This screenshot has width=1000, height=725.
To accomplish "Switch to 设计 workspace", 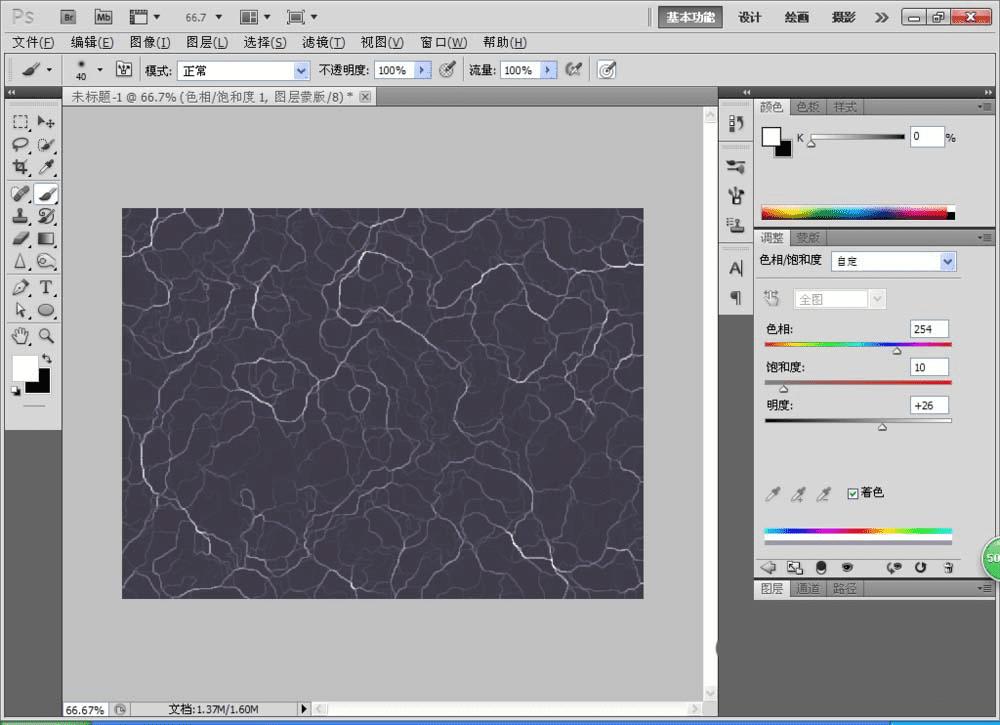I will click(x=750, y=17).
